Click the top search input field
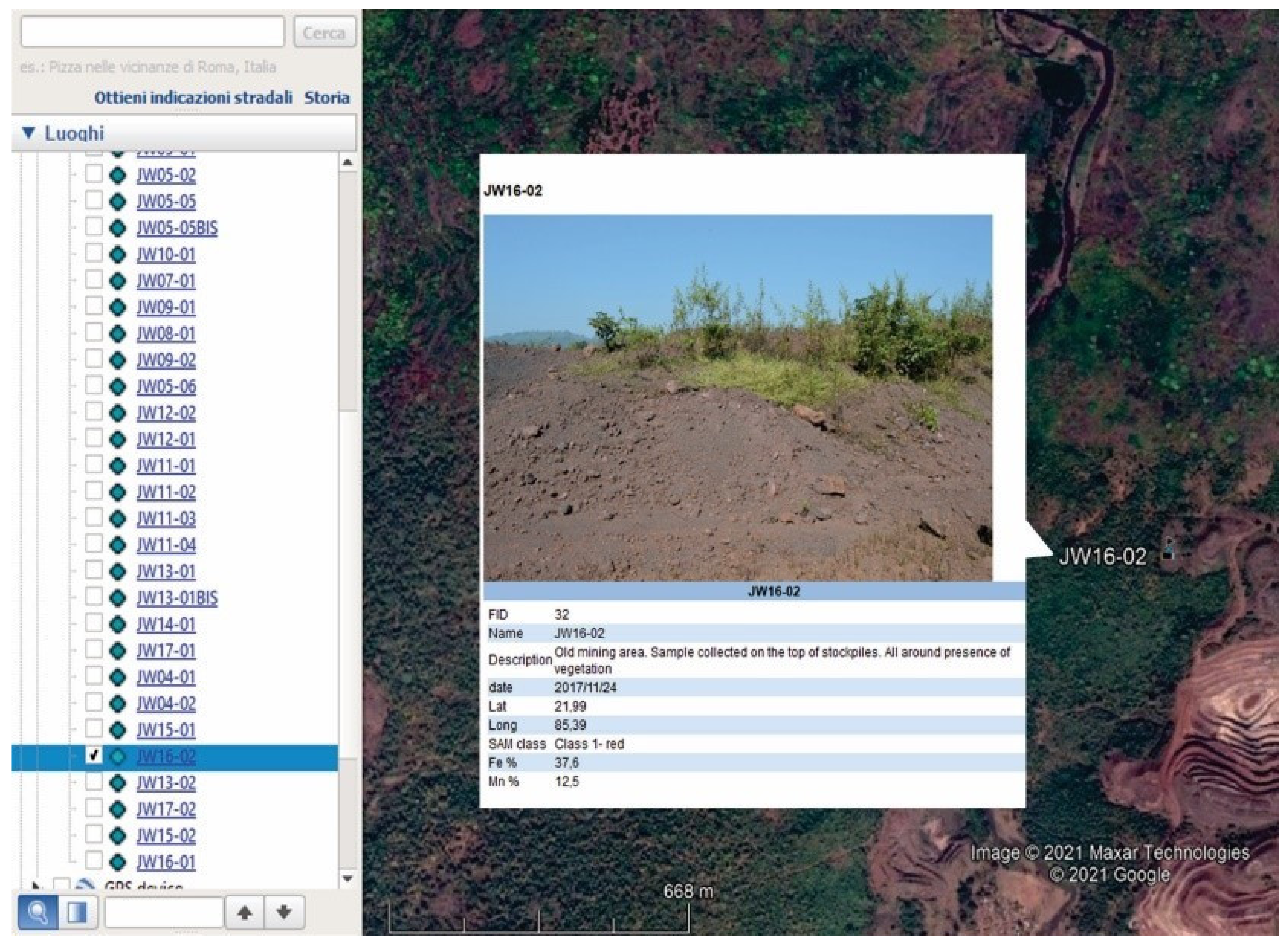1288x944 pixels. [153, 32]
